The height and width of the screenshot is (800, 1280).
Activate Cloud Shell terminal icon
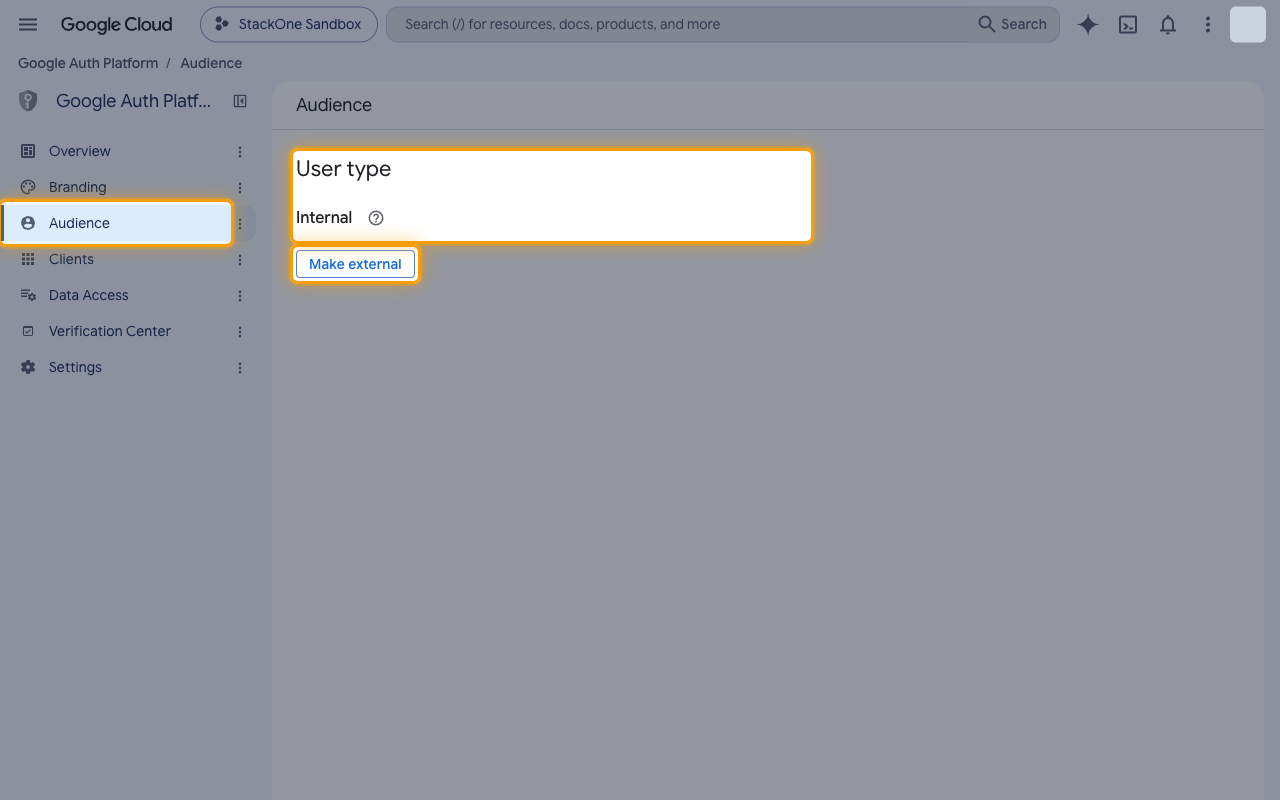[1128, 24]
